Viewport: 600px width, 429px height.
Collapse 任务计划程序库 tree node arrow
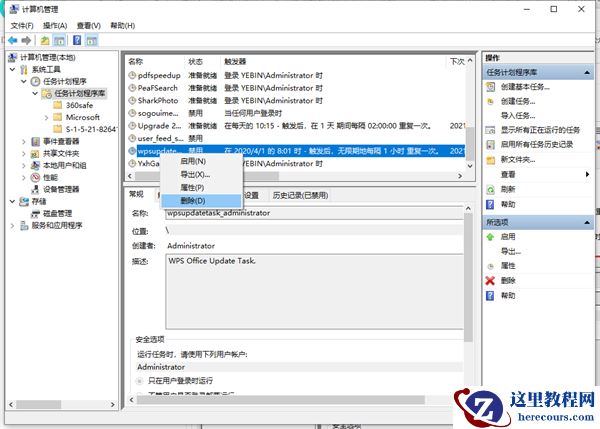click(35, 93)
